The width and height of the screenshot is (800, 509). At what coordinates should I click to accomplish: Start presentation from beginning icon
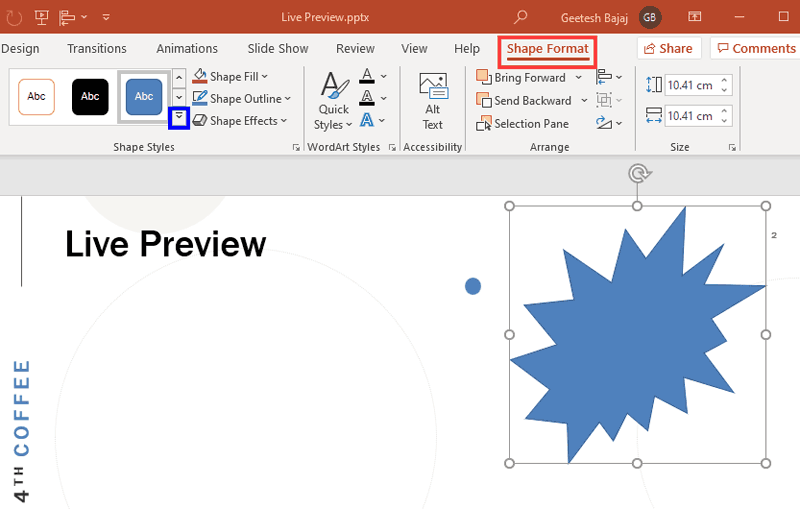42,17
